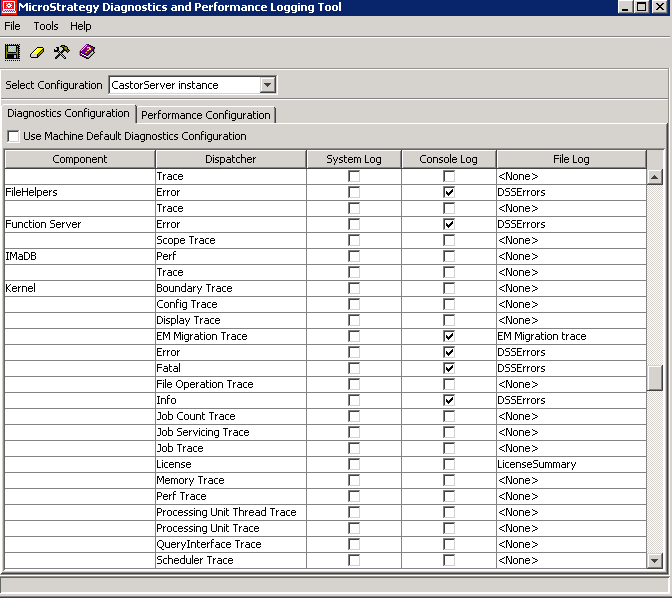
Task: Click the Dispatcher column header
Action: click(x=231, y=159)
